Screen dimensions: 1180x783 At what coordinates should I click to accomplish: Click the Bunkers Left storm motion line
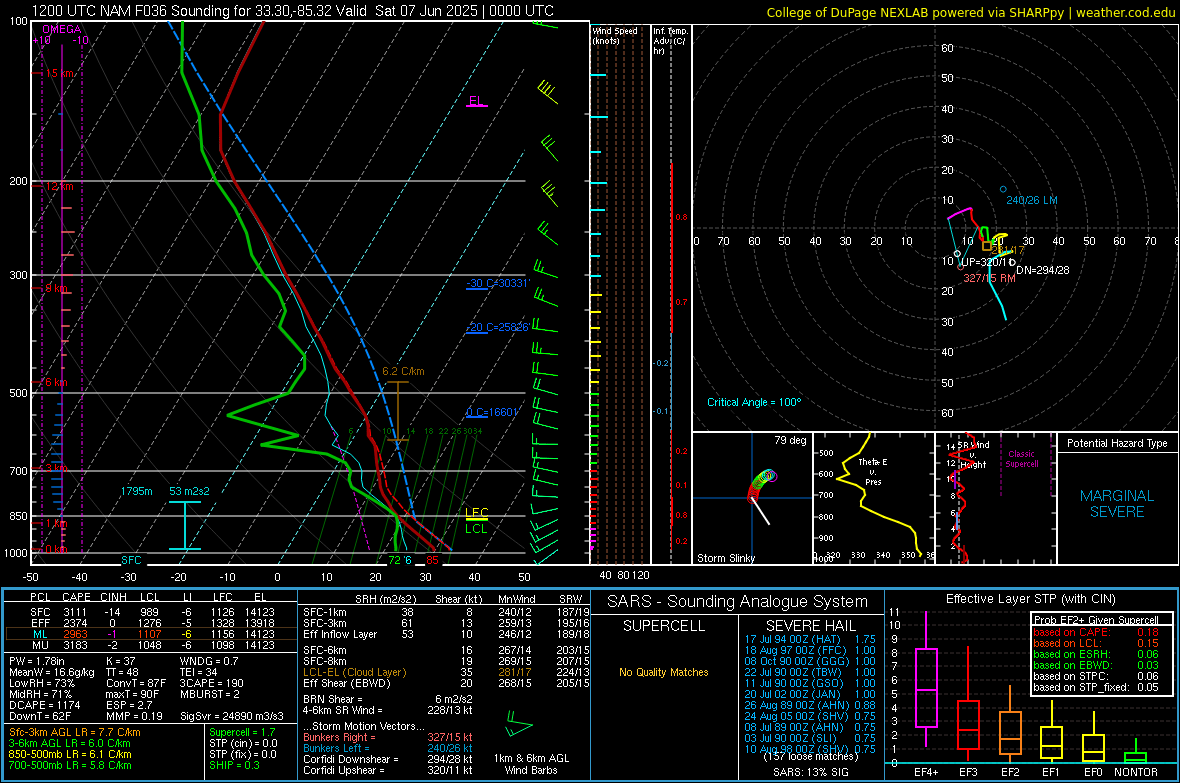(388, 748)
